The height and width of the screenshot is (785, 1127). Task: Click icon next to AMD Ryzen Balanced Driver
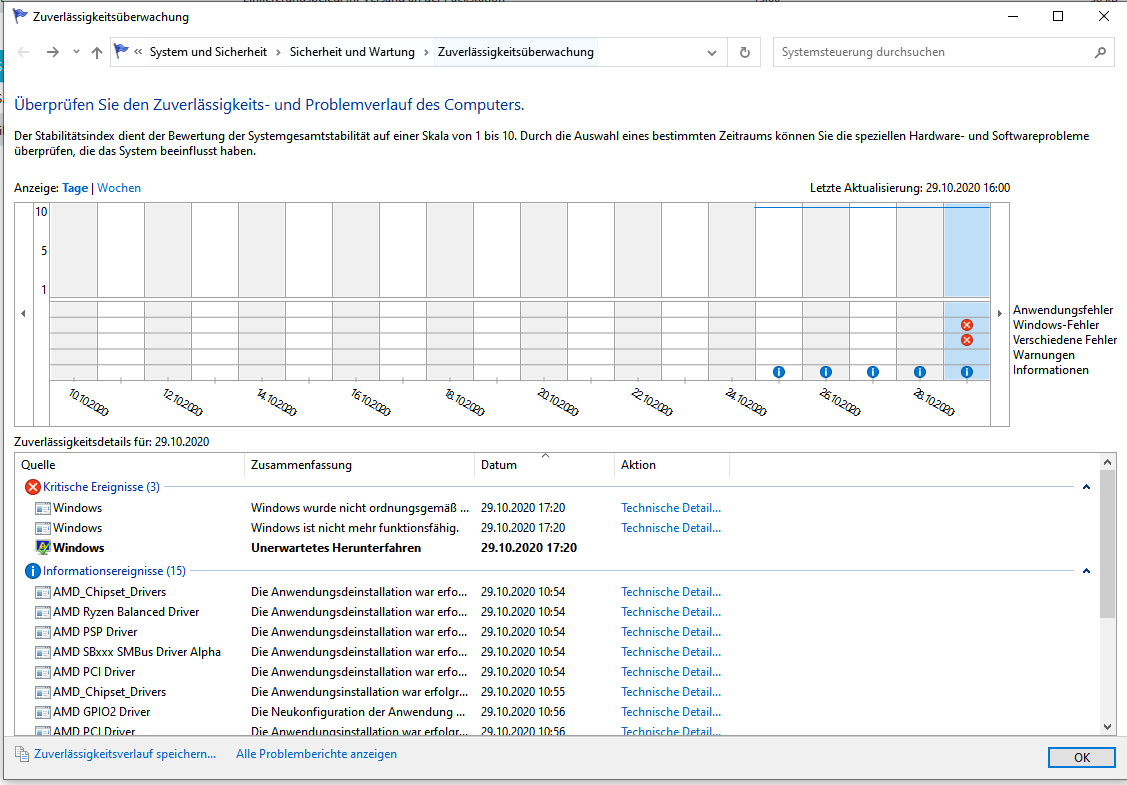(42, 612)
